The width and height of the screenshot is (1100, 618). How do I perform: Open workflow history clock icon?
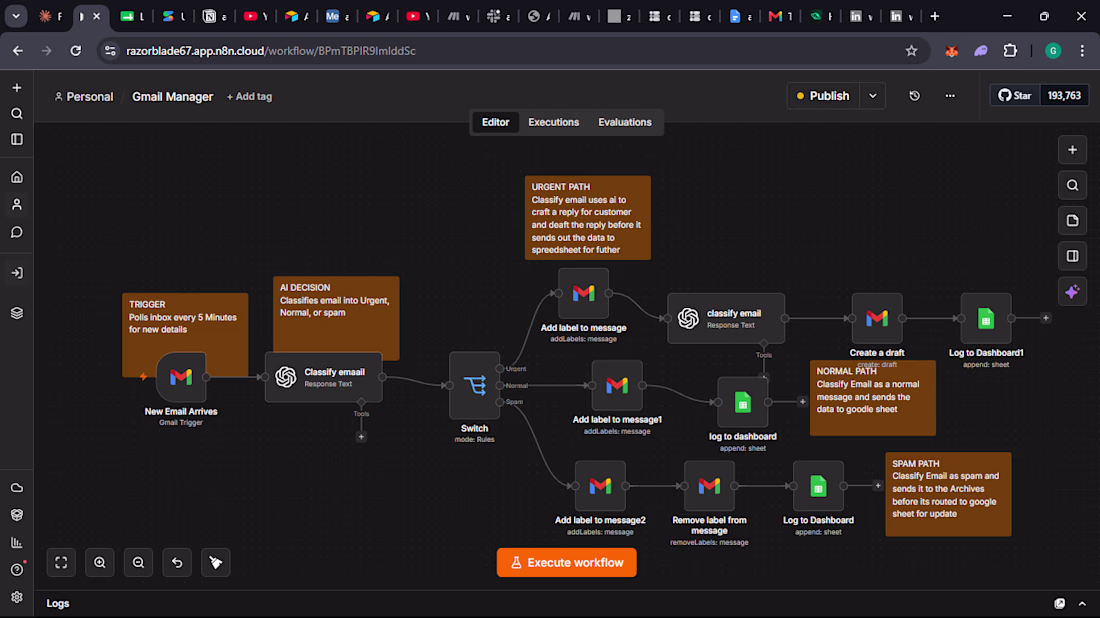pos(914,96)
